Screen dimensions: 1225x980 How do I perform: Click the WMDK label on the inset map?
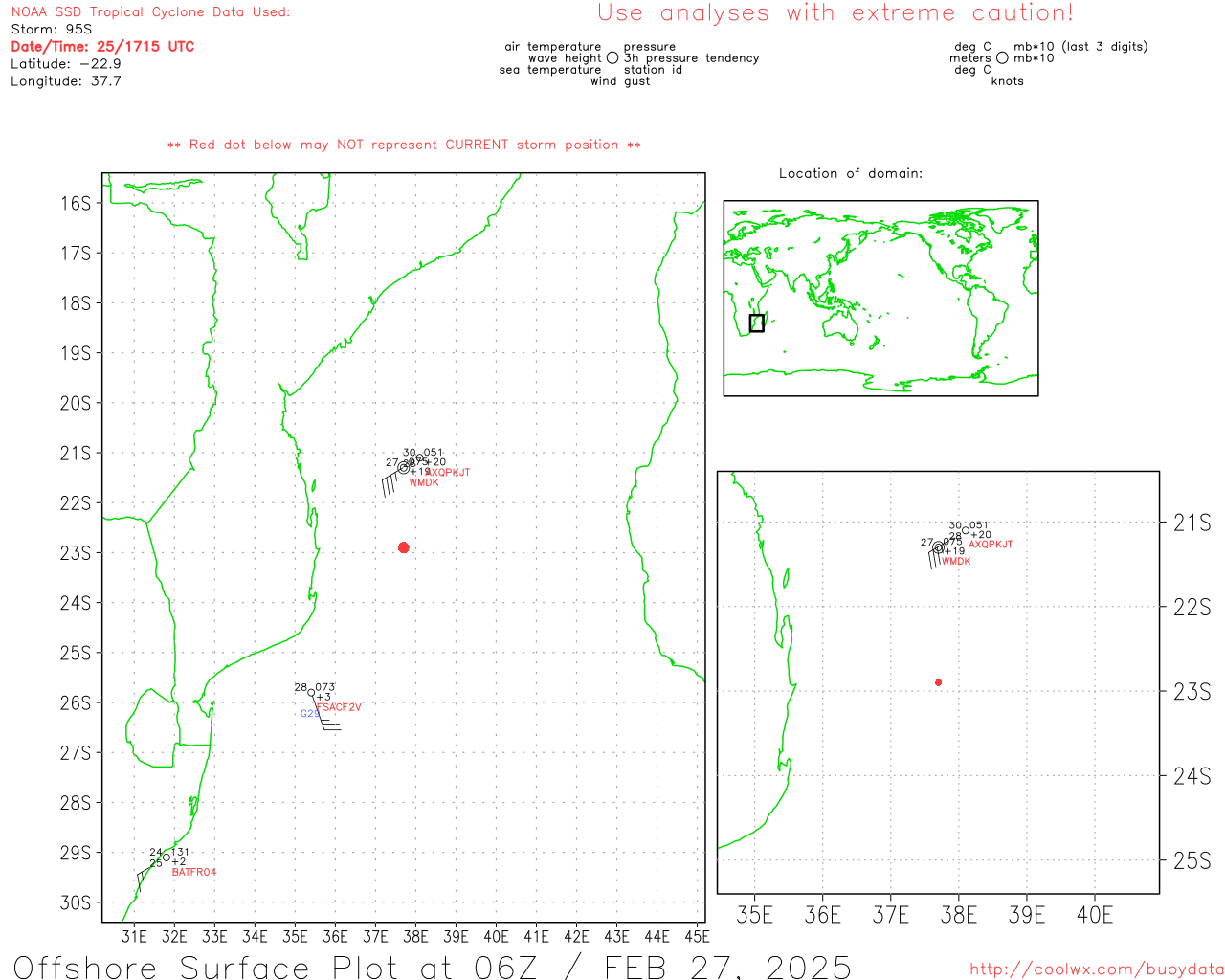coord(956,561)
